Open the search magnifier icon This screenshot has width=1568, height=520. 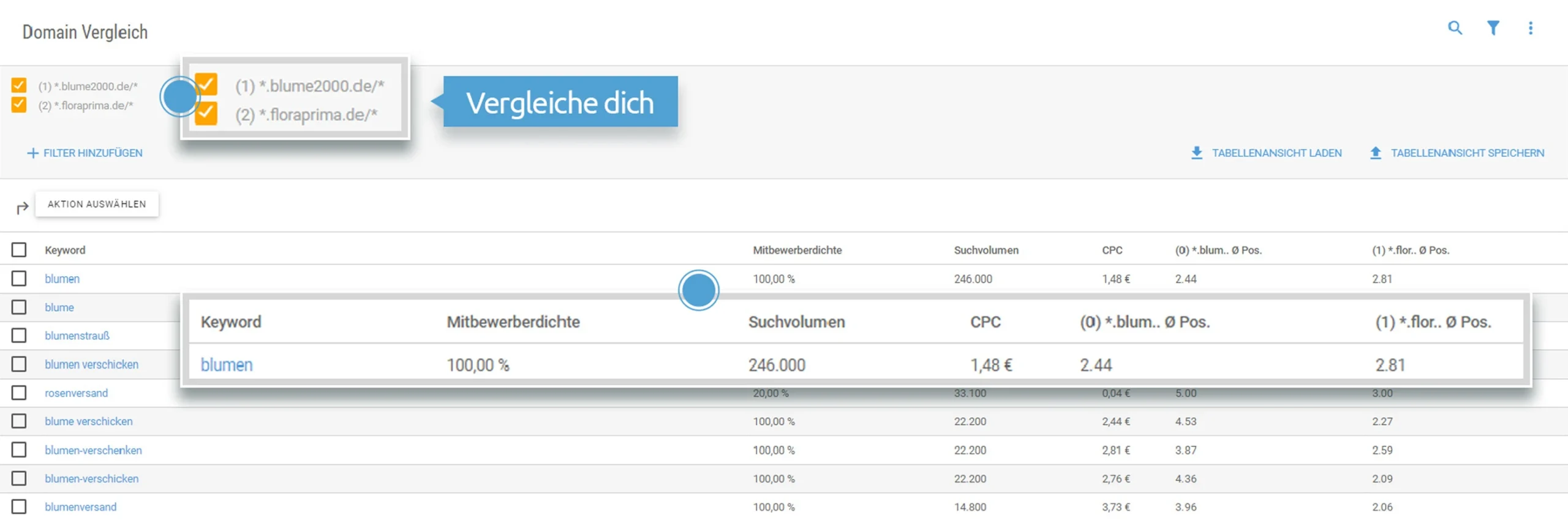[1455, 28]
